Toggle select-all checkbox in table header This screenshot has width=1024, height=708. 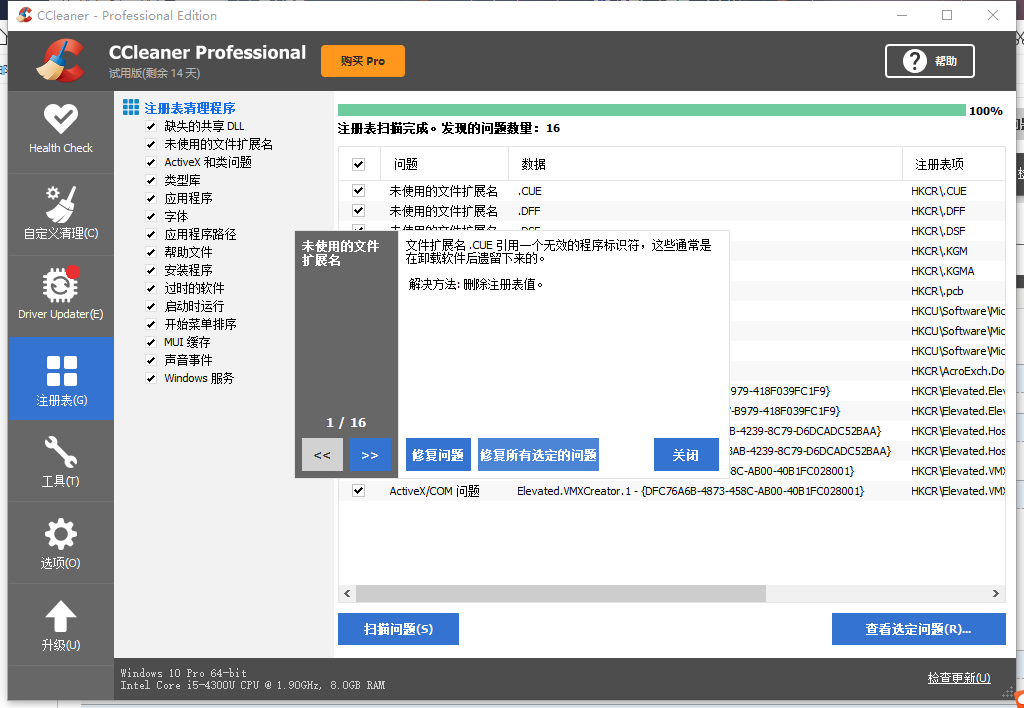click(x=359, y=165)
